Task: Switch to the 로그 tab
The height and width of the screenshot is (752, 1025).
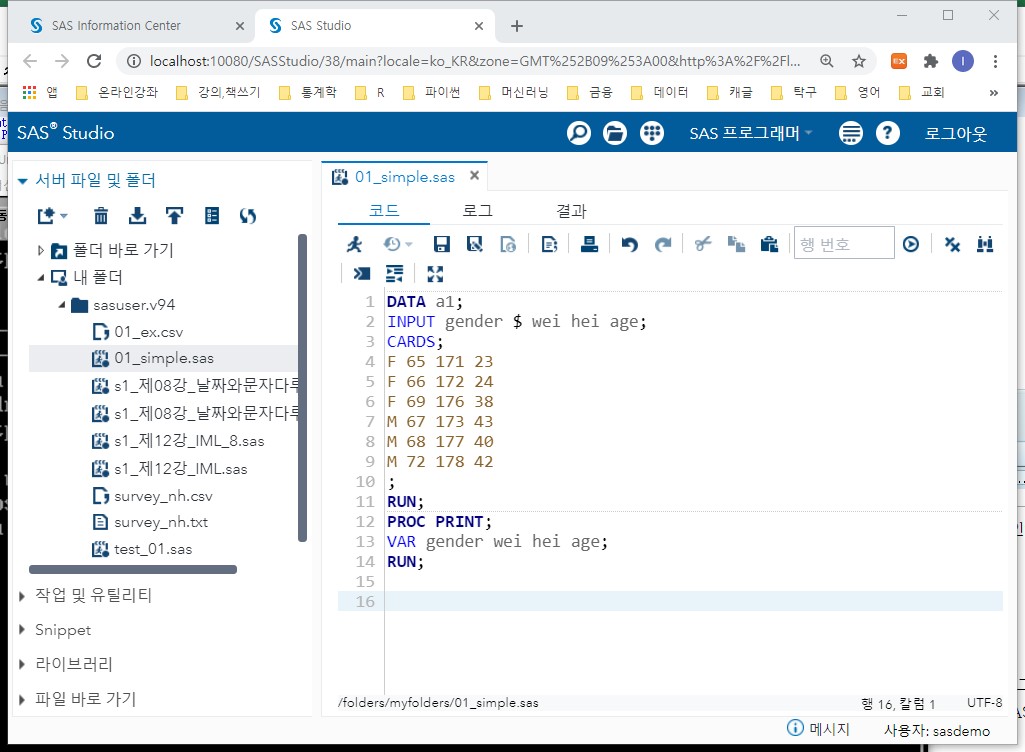Action: [x=478, y=211]
